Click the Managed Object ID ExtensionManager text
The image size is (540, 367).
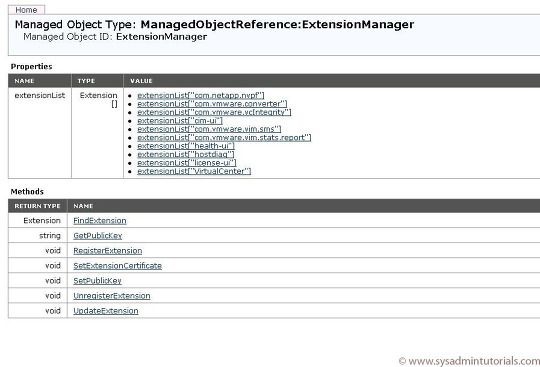[x=115, y=37]
